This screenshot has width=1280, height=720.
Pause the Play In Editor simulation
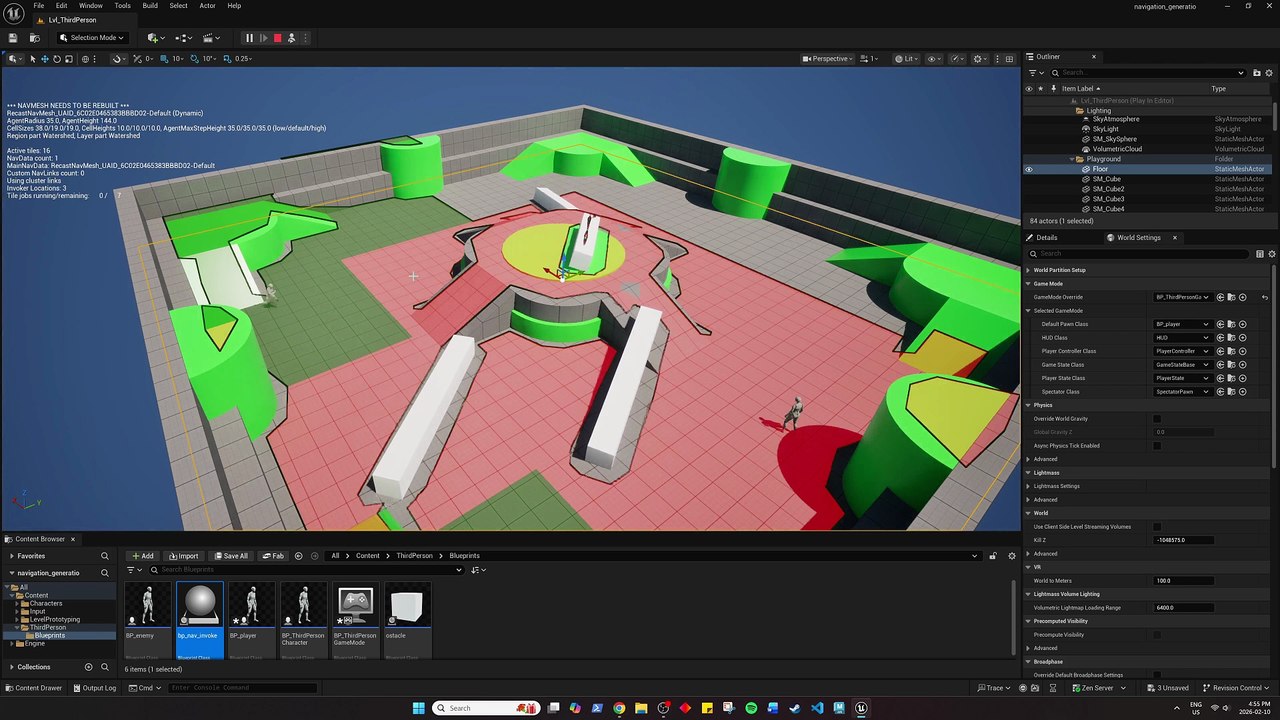click(249, 38)
